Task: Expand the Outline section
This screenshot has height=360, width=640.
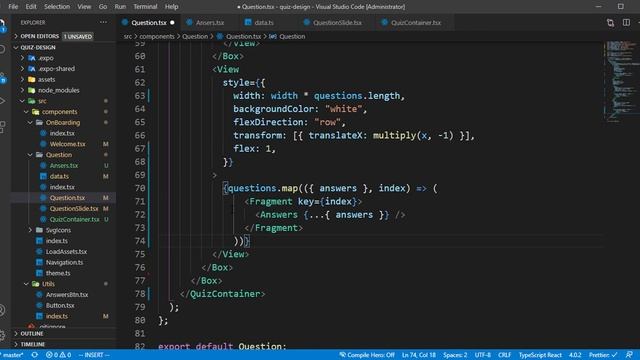Action: click(x=32, y=334)
